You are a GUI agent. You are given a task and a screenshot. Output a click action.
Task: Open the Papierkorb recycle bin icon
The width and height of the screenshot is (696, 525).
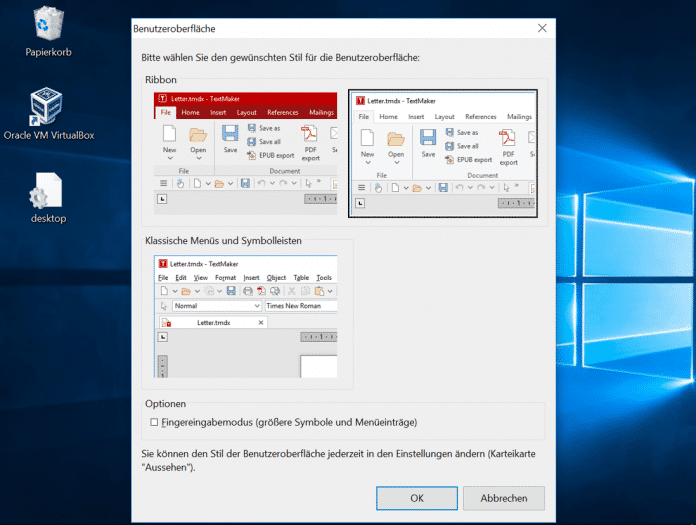click(x=48, y=24)
